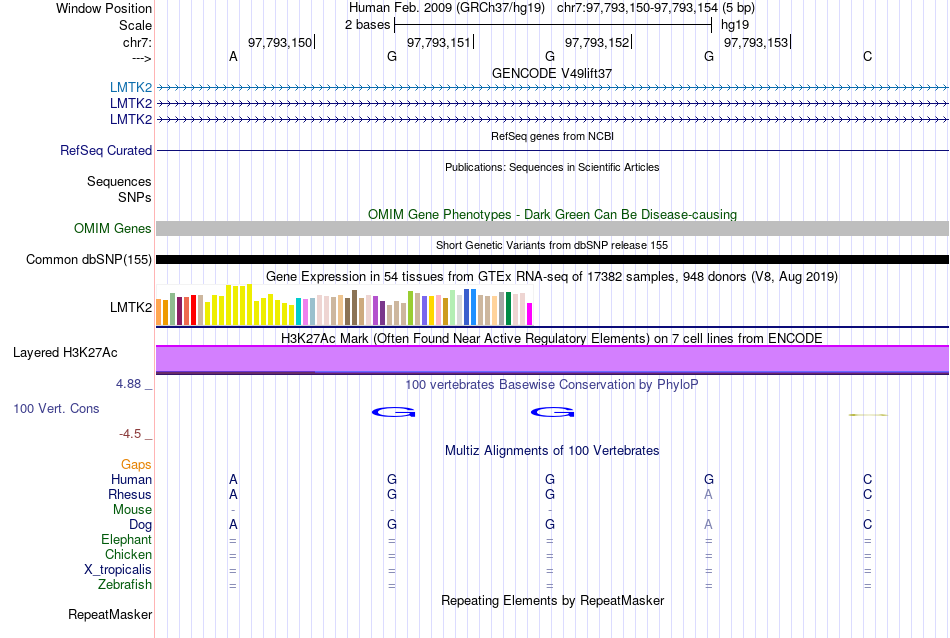Open the H3K27Ac Mark ENCODE track title
Viewport: 950px width, 638px height.
click(x=552, y=338)
